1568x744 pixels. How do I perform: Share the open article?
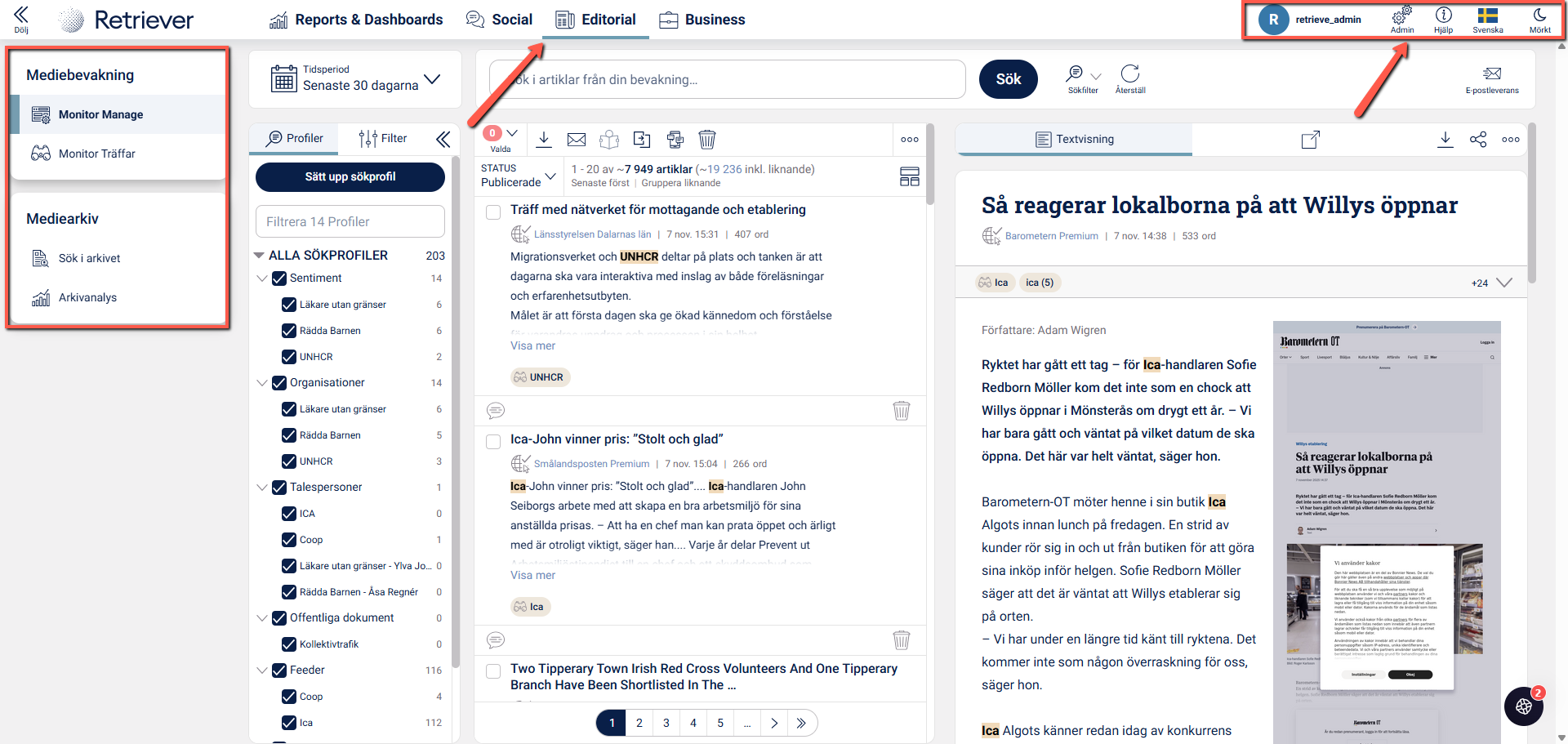coord(1478,139)
